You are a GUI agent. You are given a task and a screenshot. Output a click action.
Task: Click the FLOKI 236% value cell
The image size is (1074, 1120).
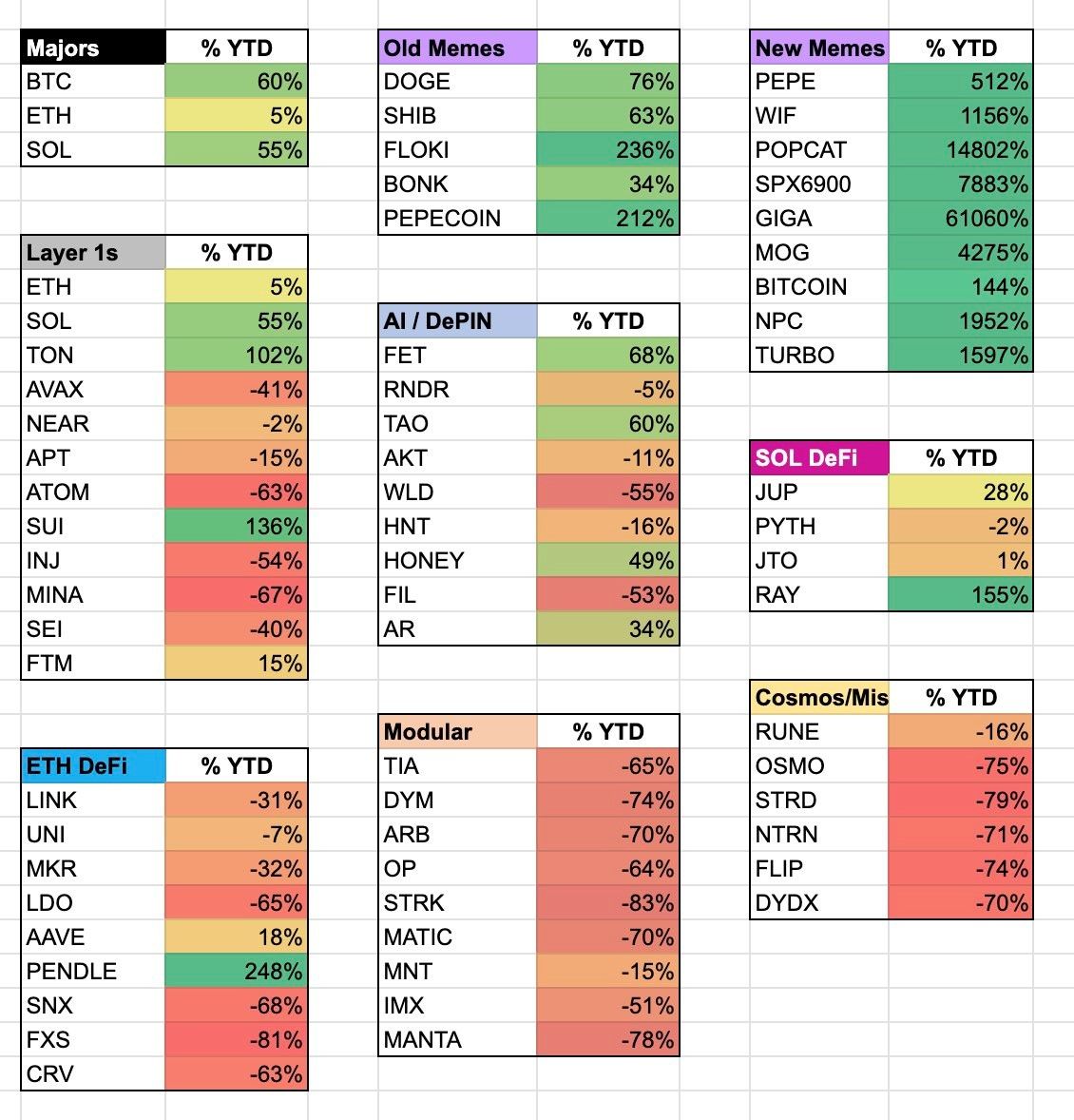pyautogui.click(x=607, y=150)
